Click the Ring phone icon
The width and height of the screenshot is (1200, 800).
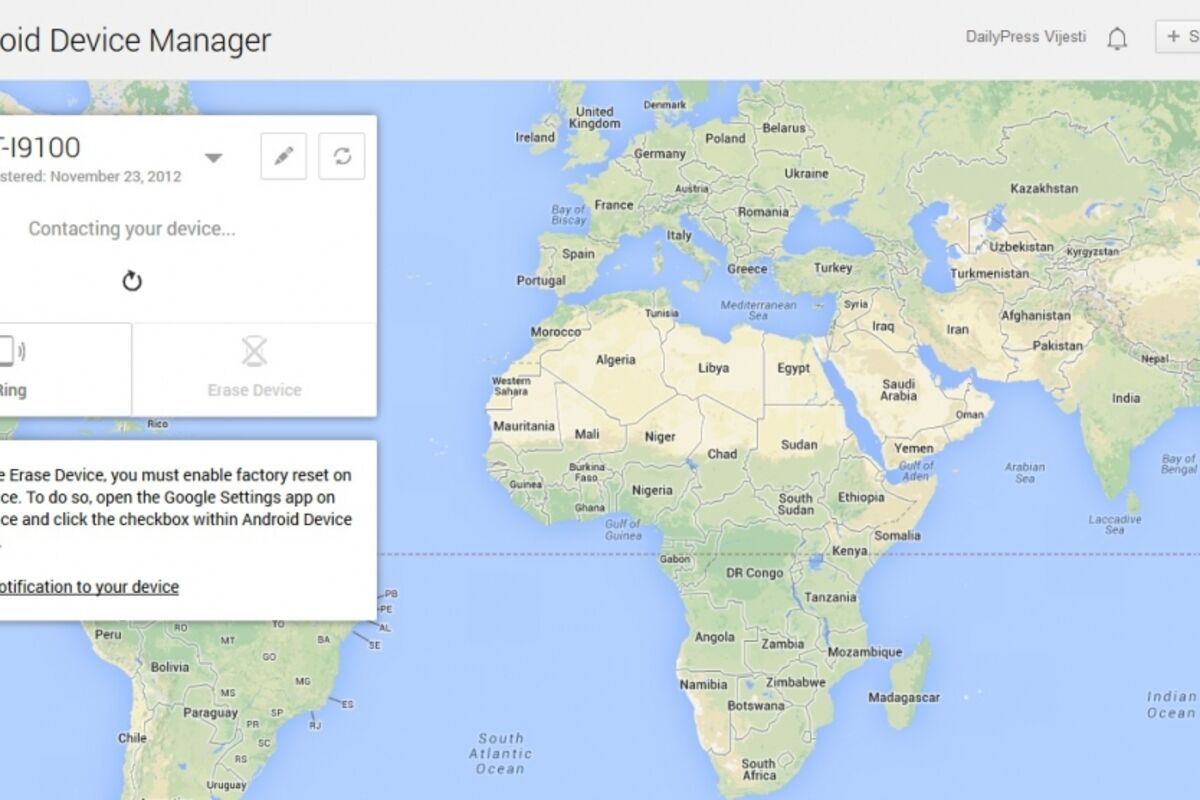point(9,351)
